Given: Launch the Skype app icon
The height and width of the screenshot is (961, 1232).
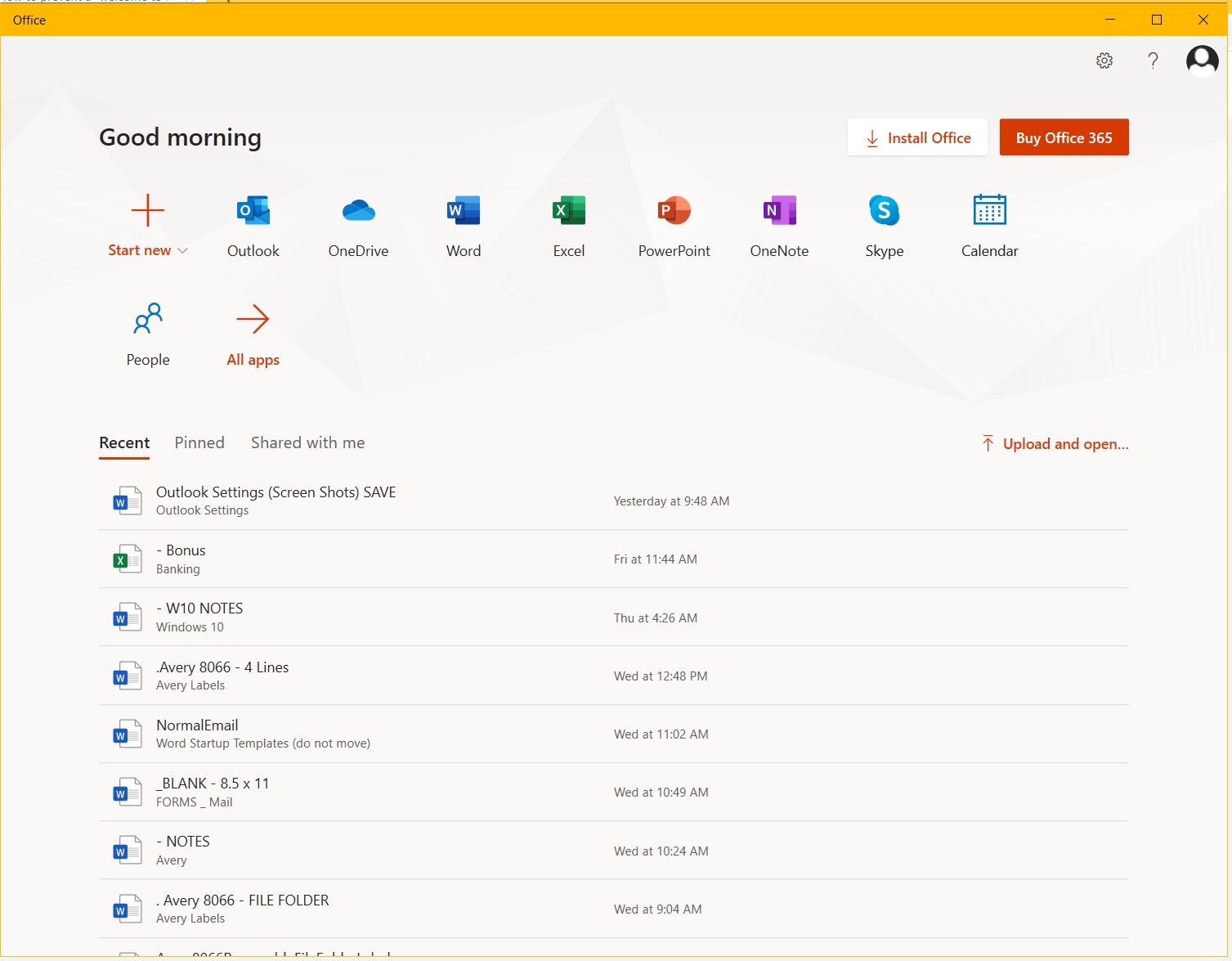Looking at the screenshot, I should coord(885,210).
